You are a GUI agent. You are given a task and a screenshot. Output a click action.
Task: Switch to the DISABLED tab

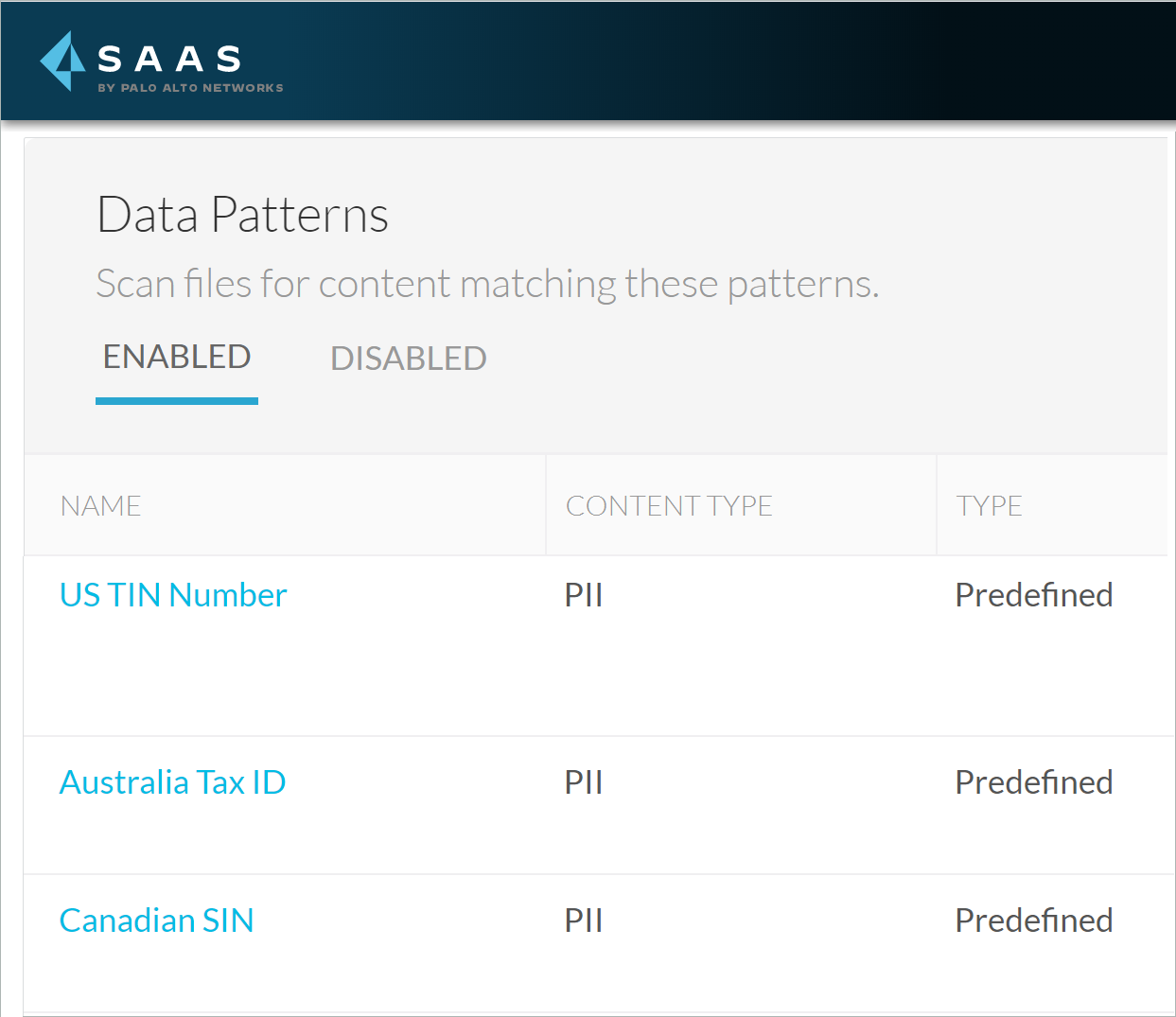click(408, 359)
